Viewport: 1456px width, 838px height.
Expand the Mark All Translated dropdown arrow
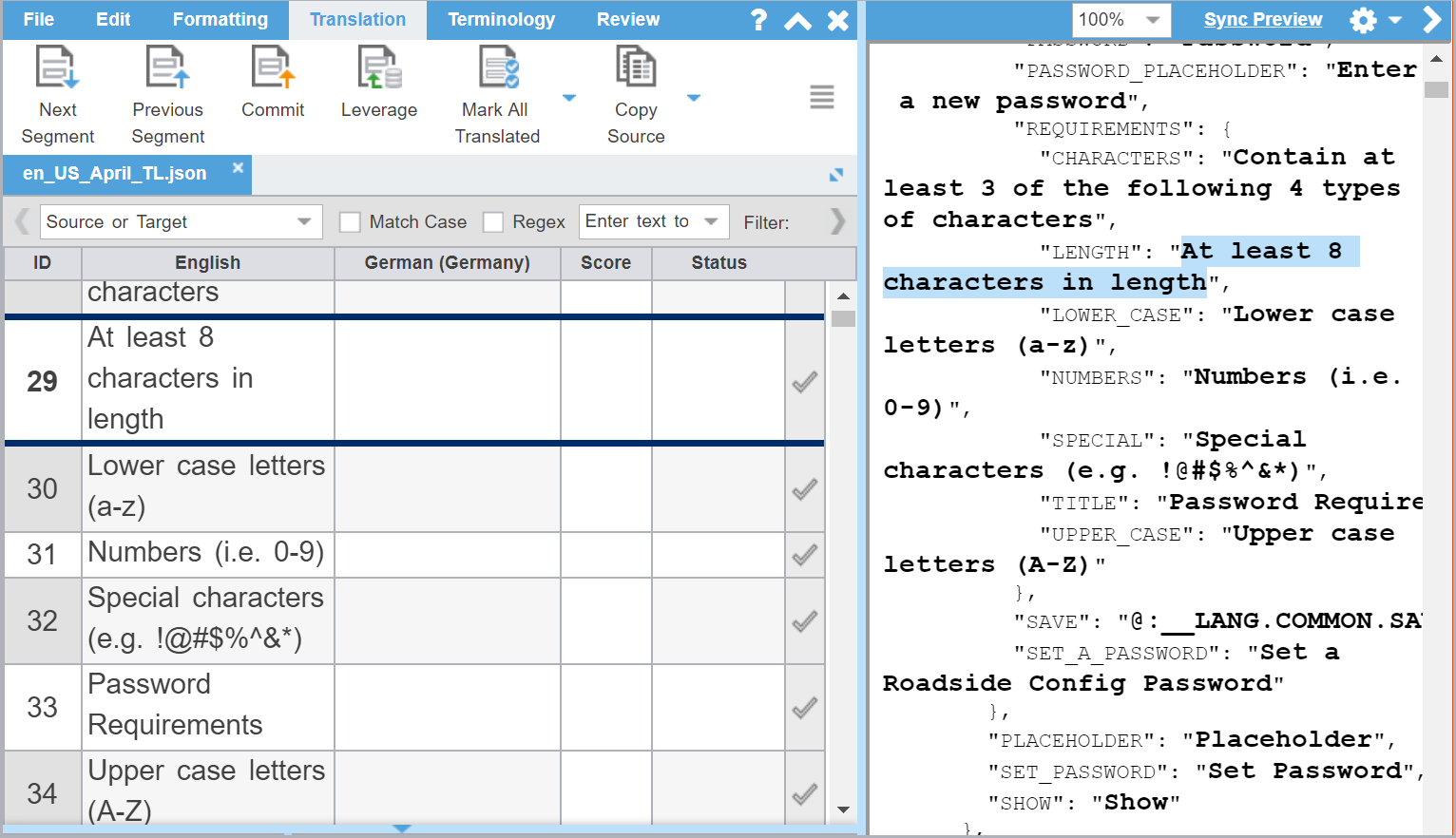click(569, 98)
